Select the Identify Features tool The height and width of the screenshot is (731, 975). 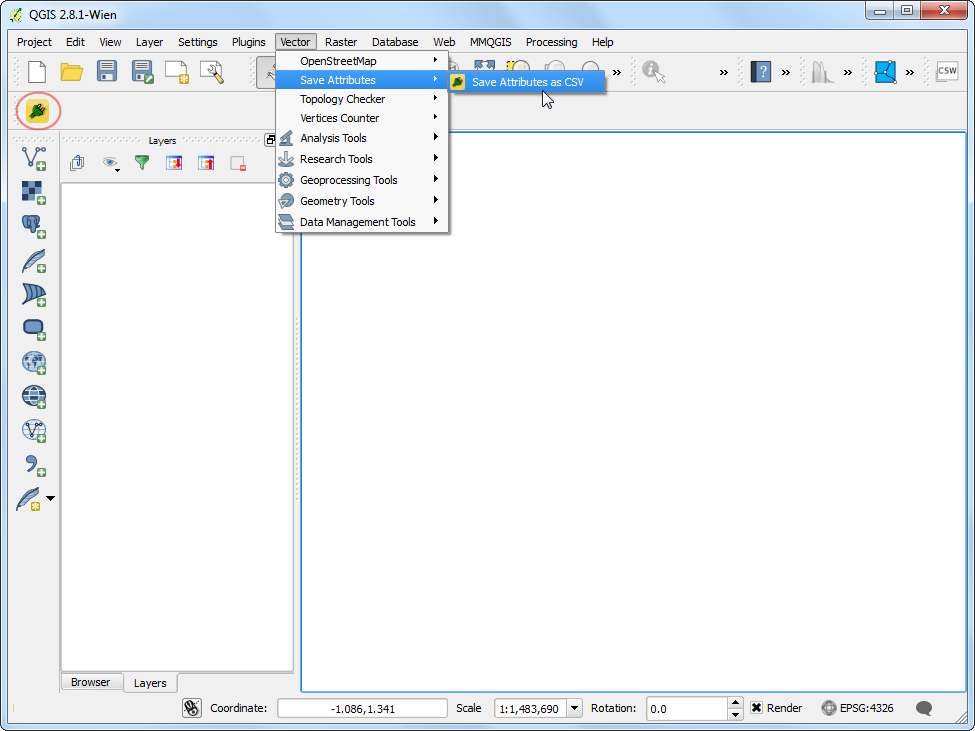pos(654,71)
